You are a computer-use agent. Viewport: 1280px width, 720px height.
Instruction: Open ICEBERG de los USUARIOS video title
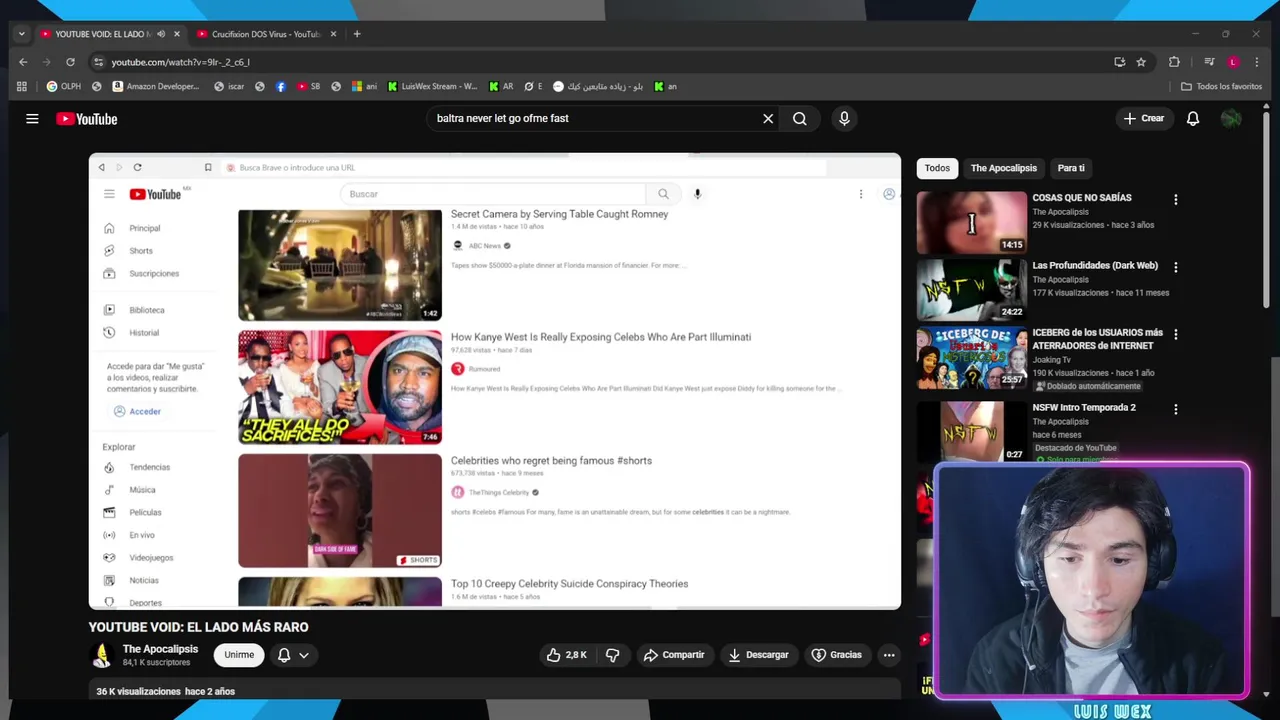(x=1097, y=339)
